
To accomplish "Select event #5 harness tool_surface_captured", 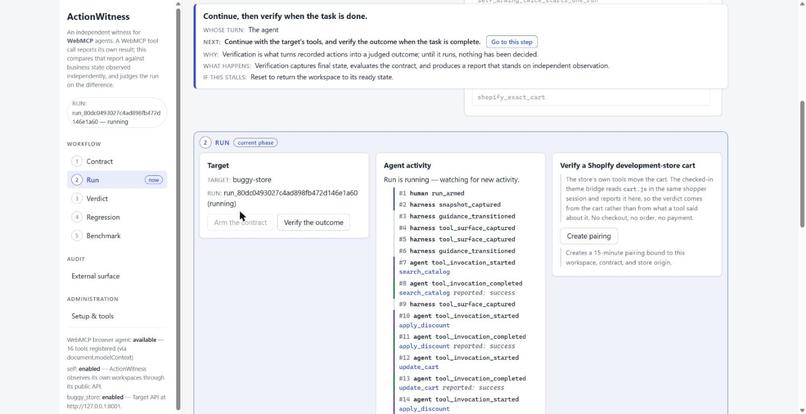I will tap(457, 240).
